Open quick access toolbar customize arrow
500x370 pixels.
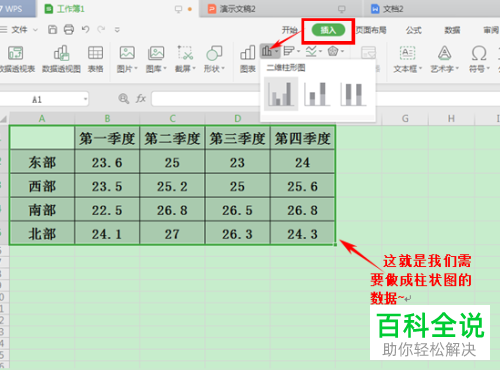pos(117,30)
